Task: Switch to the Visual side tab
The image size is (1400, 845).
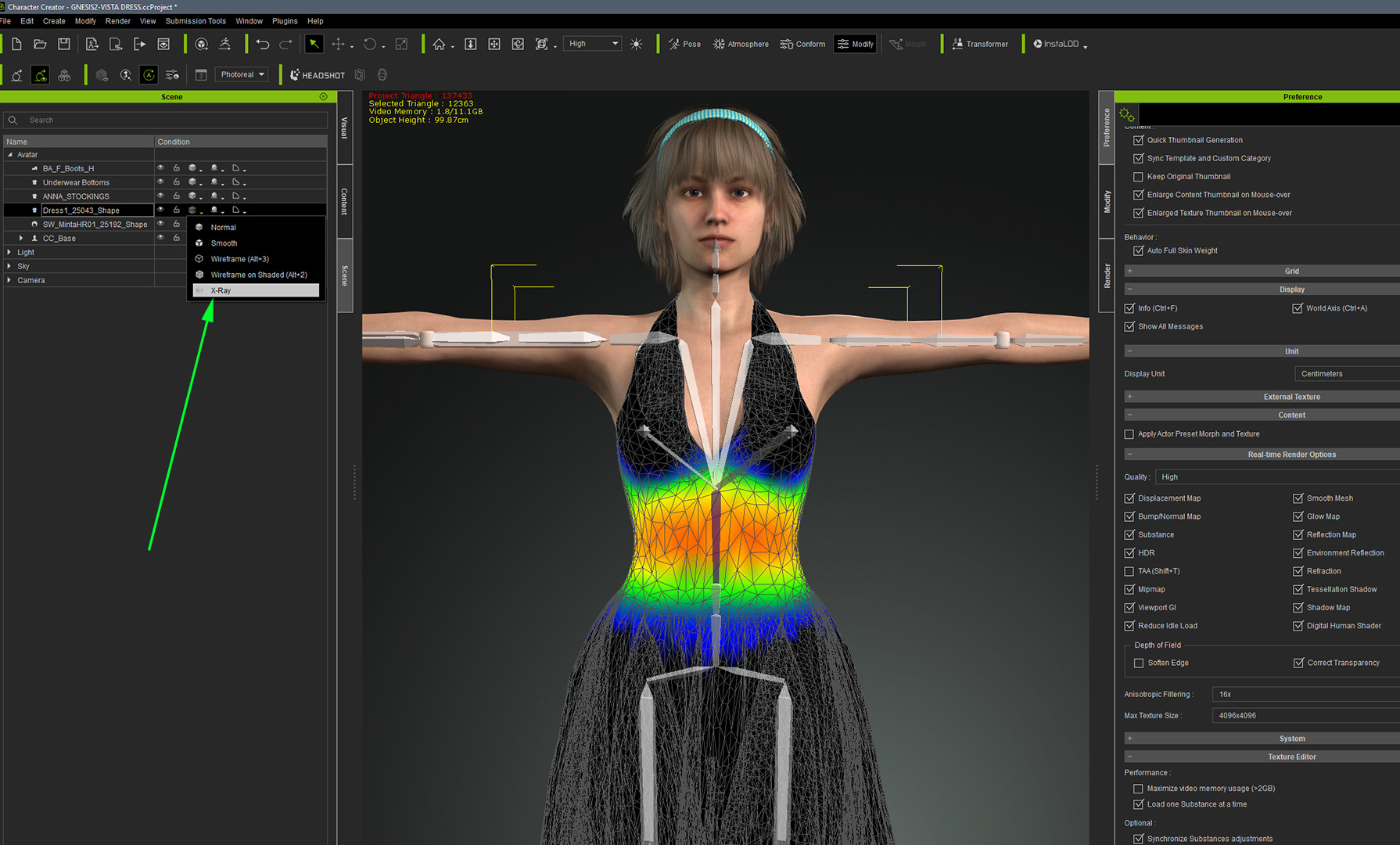Action: [x=344, y=128]
